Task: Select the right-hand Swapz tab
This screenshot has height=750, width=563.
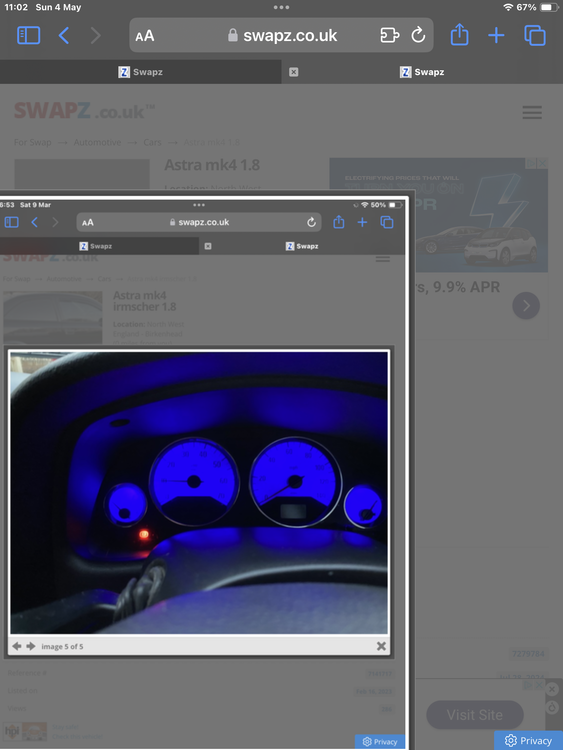Action: 422,72
